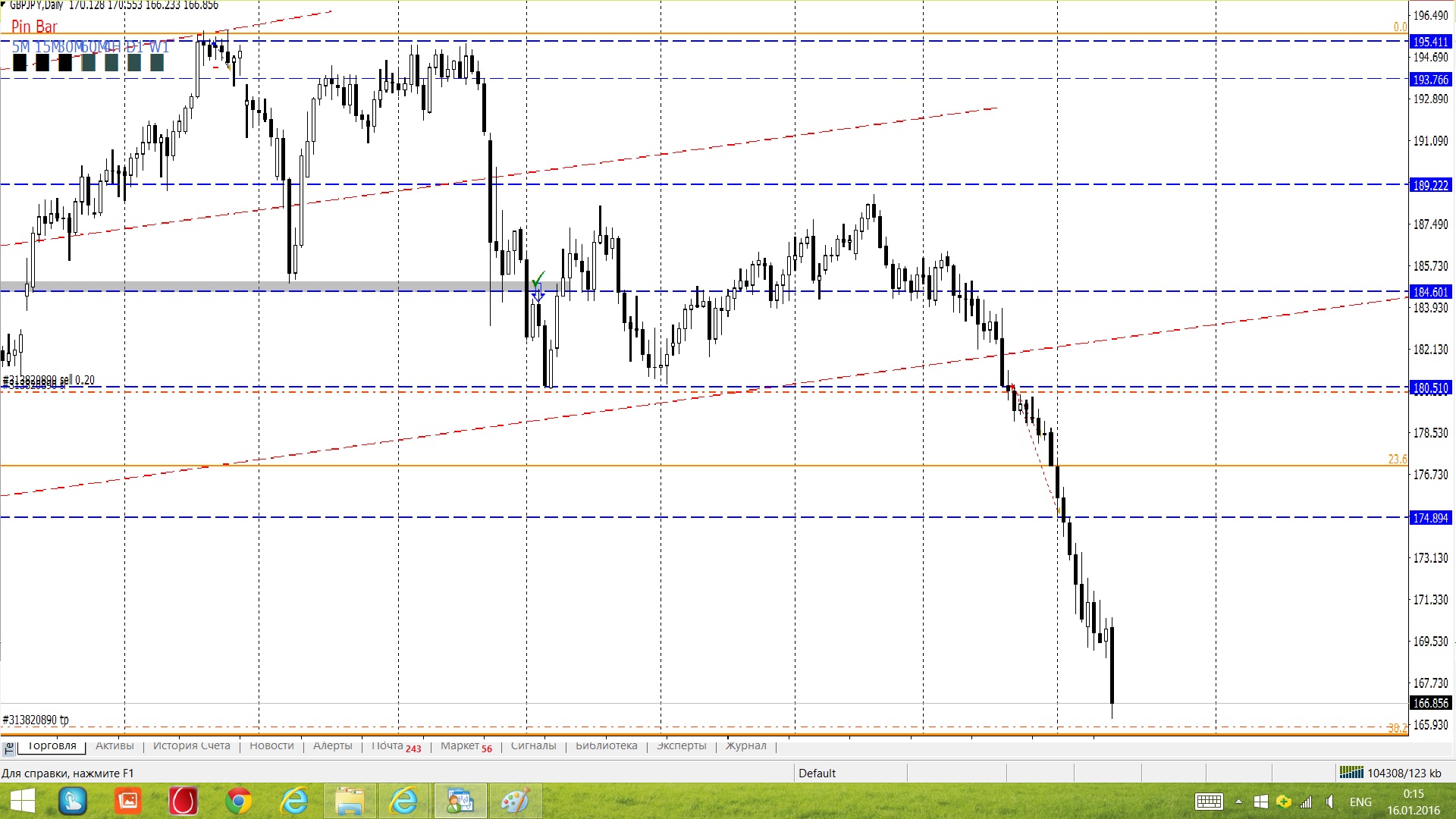
Task: Open File Explorer from the taskbar
Action: point(350,801)
